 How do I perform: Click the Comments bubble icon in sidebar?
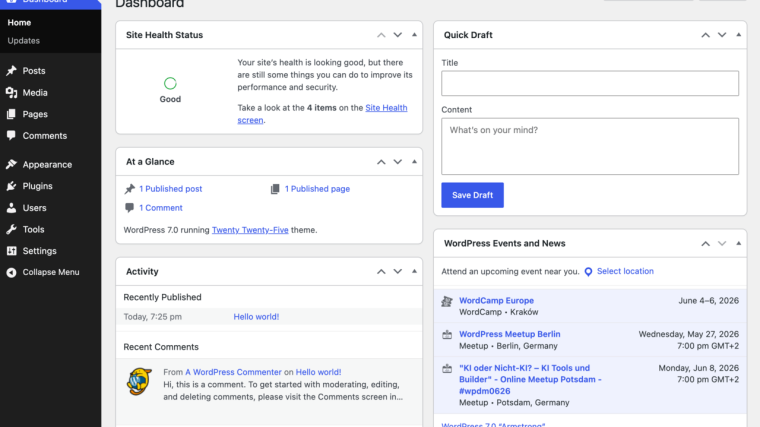click(11, 136)
